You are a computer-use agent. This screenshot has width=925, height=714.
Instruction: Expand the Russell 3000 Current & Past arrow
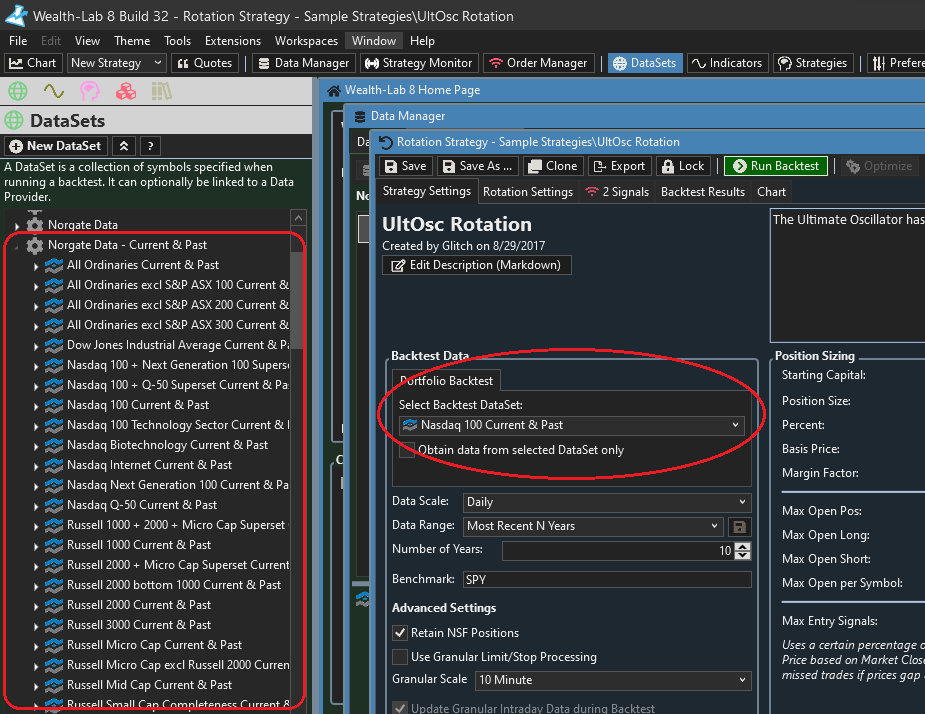36,626
